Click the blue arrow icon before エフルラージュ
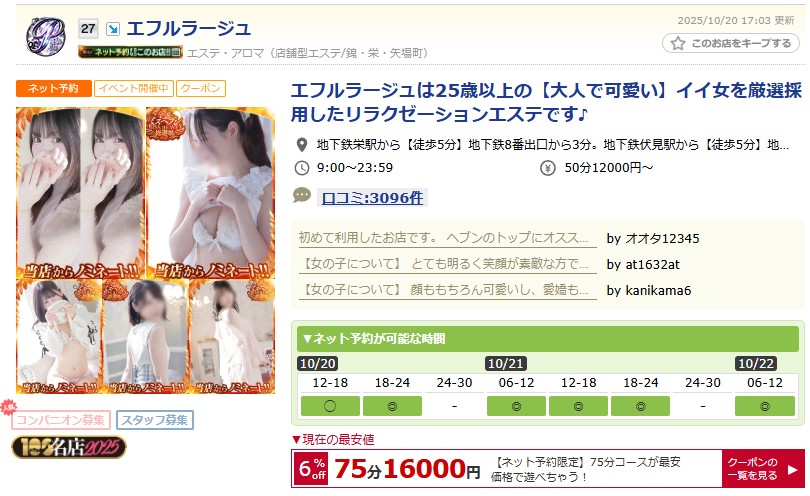Screen dimensions: 810x496 [112, 29]
